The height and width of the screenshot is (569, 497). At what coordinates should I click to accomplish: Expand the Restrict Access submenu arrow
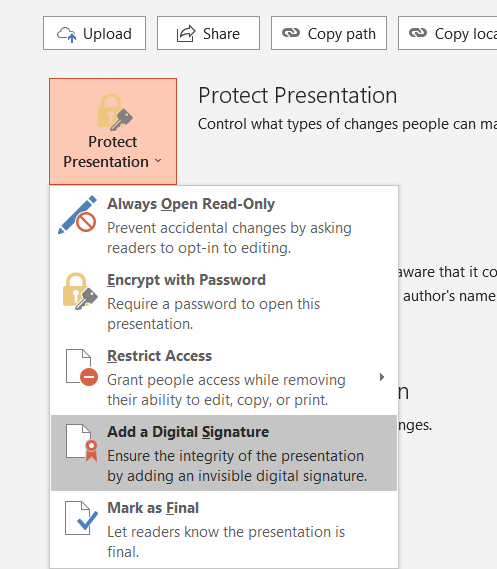click(x=381, y=377)
